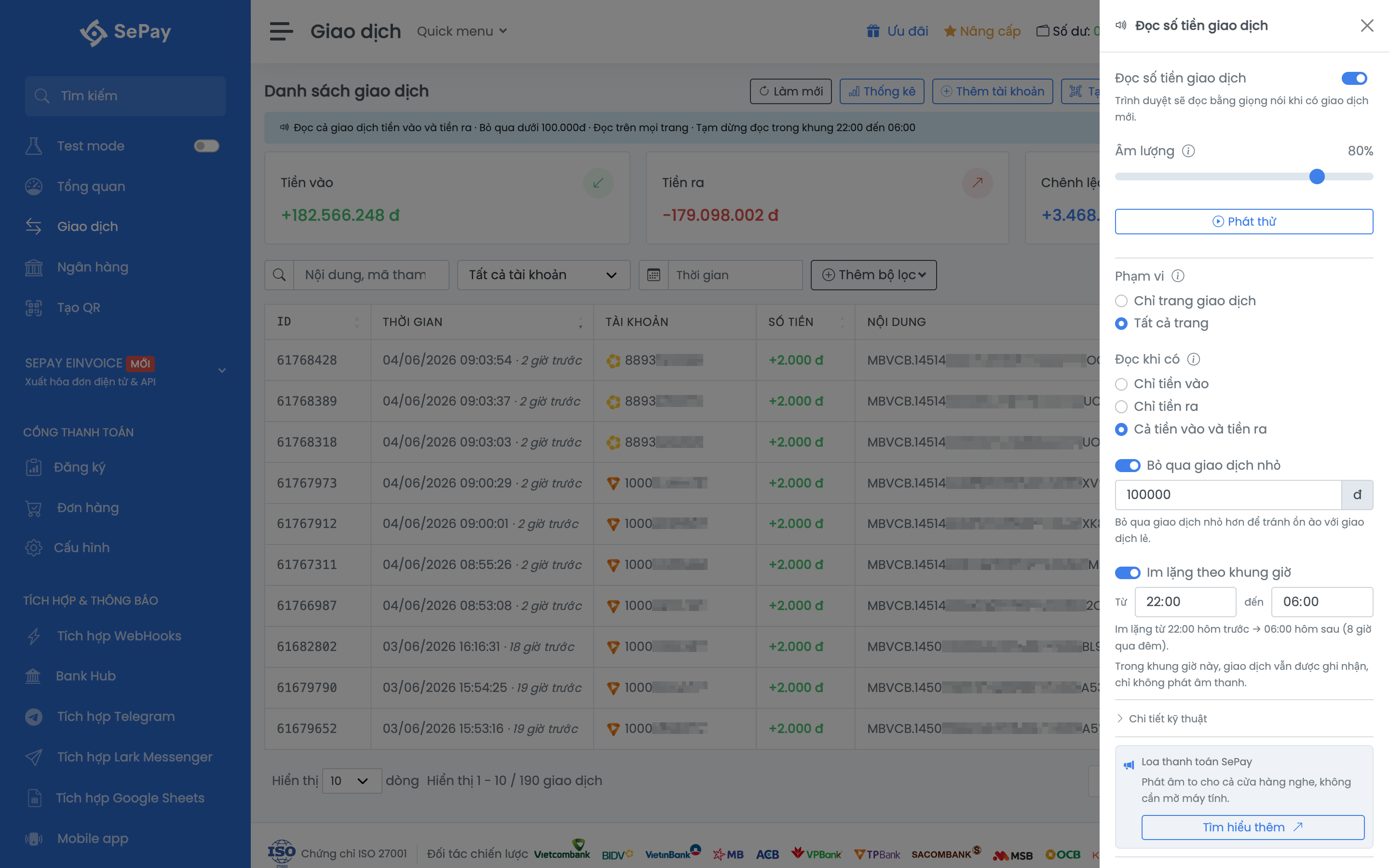Viewport: 1389px width, 868px height.
Task: Click the Tiền vào green arrow icon
Action: point(598,183)
